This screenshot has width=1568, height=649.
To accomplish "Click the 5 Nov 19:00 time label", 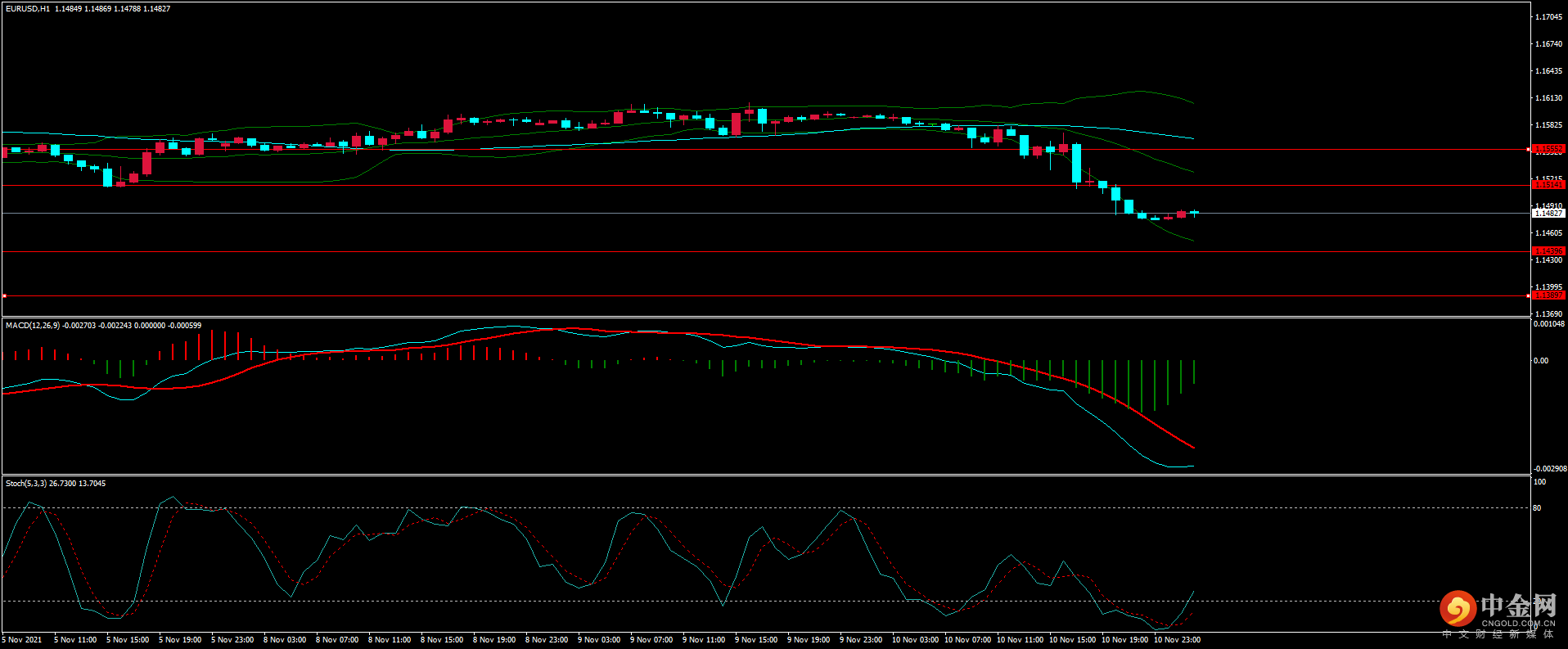I will [180, 640].
